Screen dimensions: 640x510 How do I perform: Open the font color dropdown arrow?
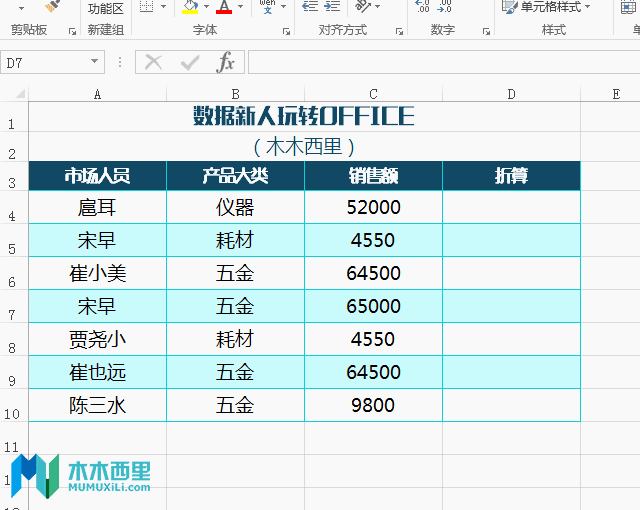[x=240, y=7]
